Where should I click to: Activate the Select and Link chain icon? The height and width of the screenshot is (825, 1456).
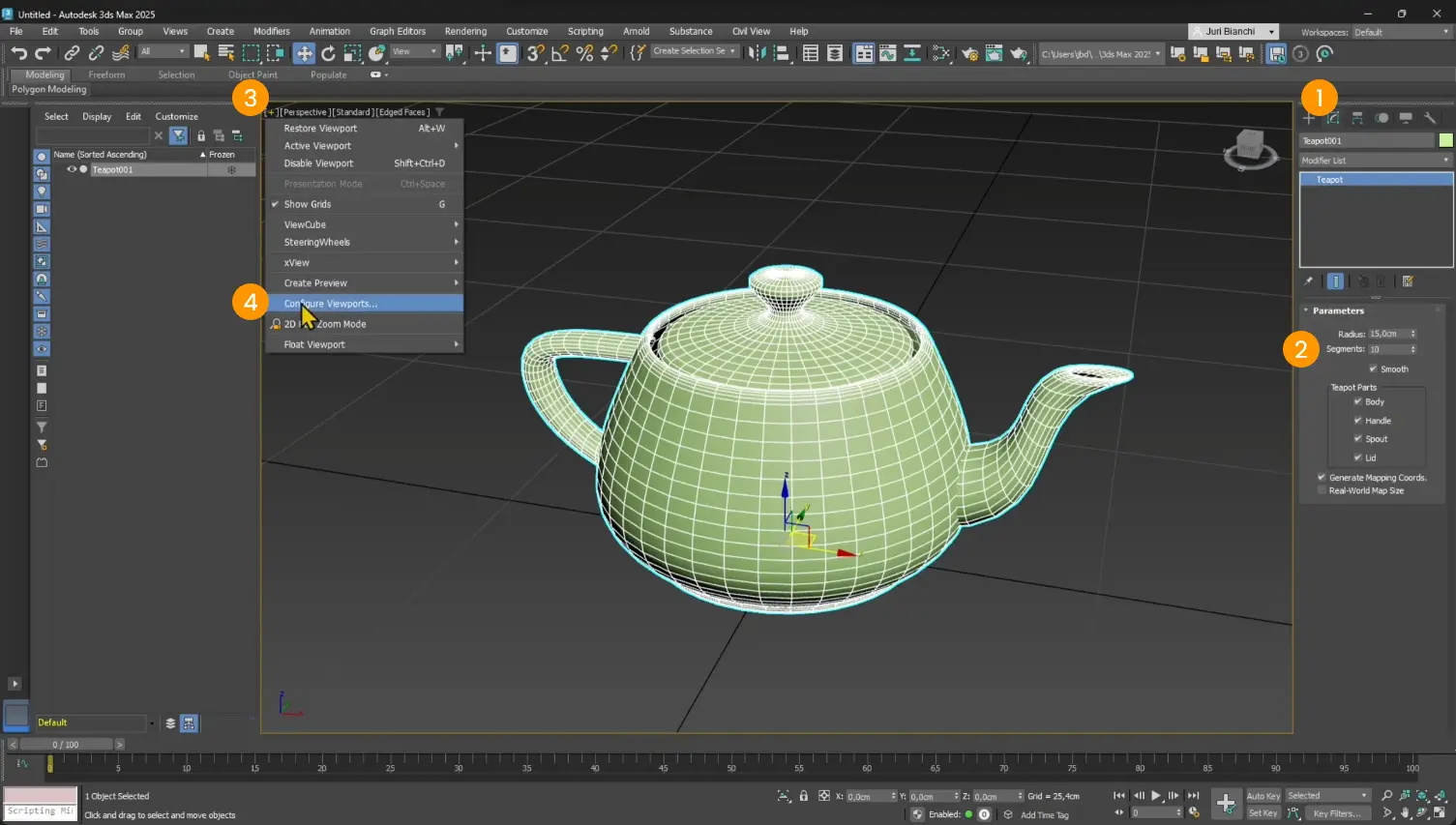[72, 53]
